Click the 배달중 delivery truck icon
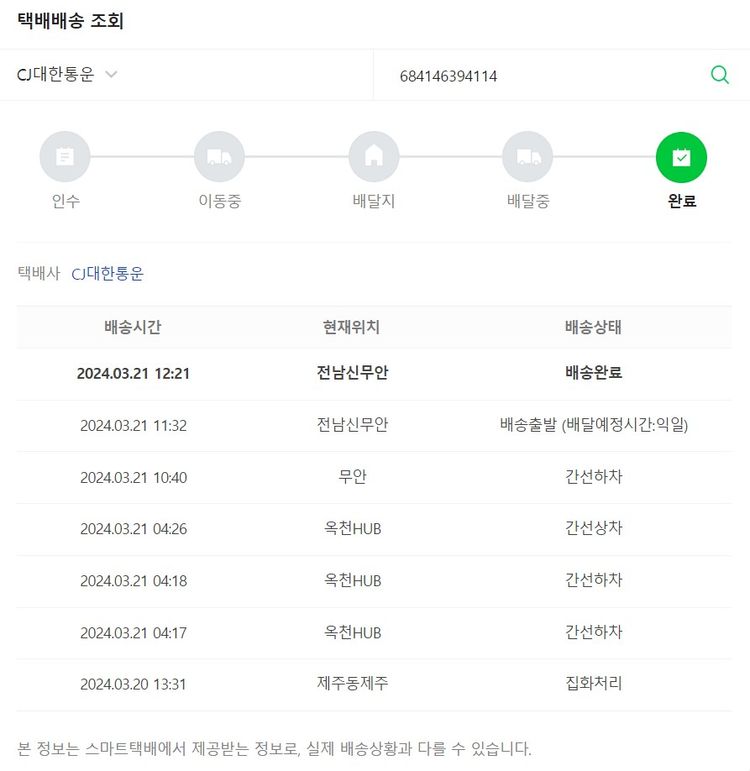 point(528,157)
